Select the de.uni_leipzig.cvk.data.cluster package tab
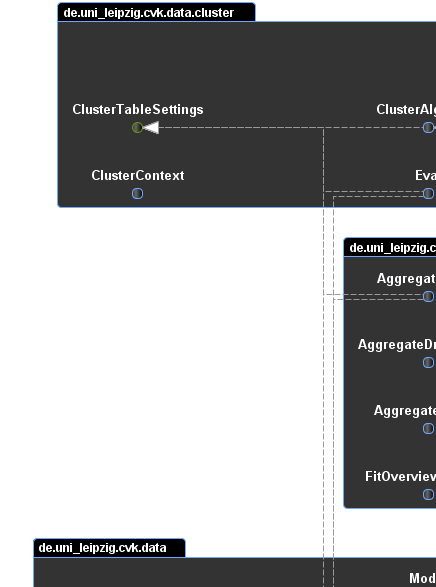436x587 pixels. (156, 12)
